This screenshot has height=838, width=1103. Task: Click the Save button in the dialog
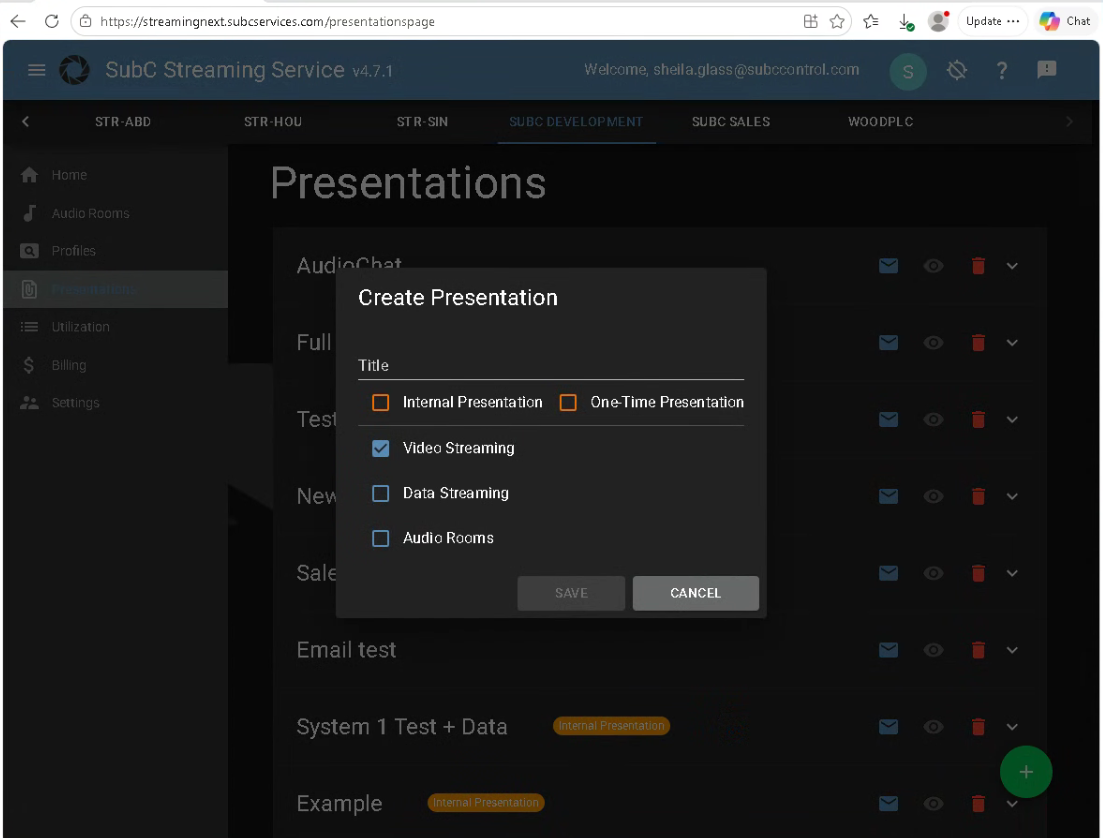(x=571, y=593)
